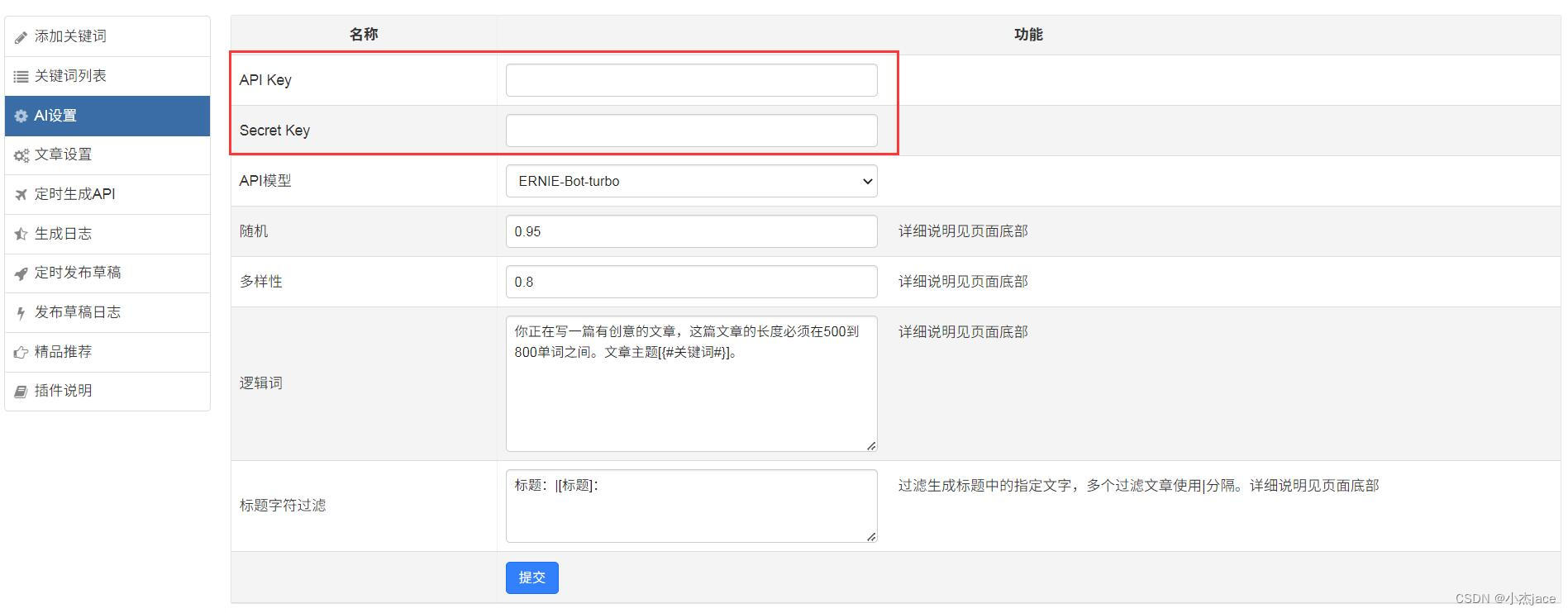Screen dimensions: 1568x613
Task: Click 详细说明见页面底部 in the 随机 row
Action: pyautogui.click(x=963, y=231)
